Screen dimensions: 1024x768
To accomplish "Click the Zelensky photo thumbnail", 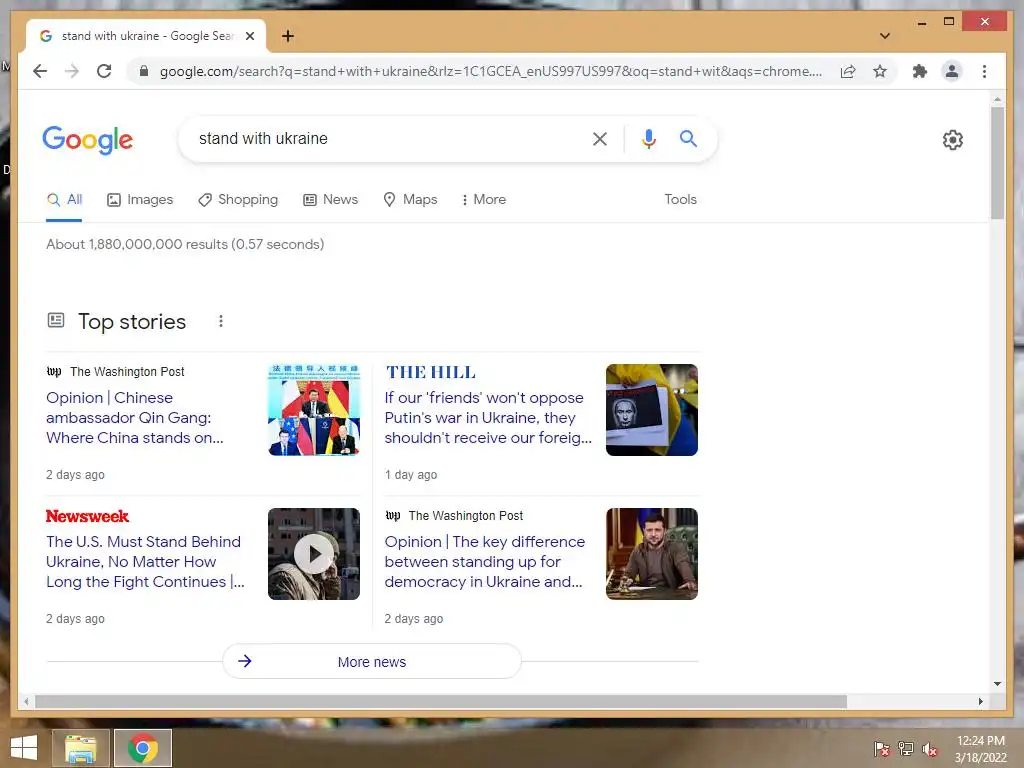I will 652,554.
